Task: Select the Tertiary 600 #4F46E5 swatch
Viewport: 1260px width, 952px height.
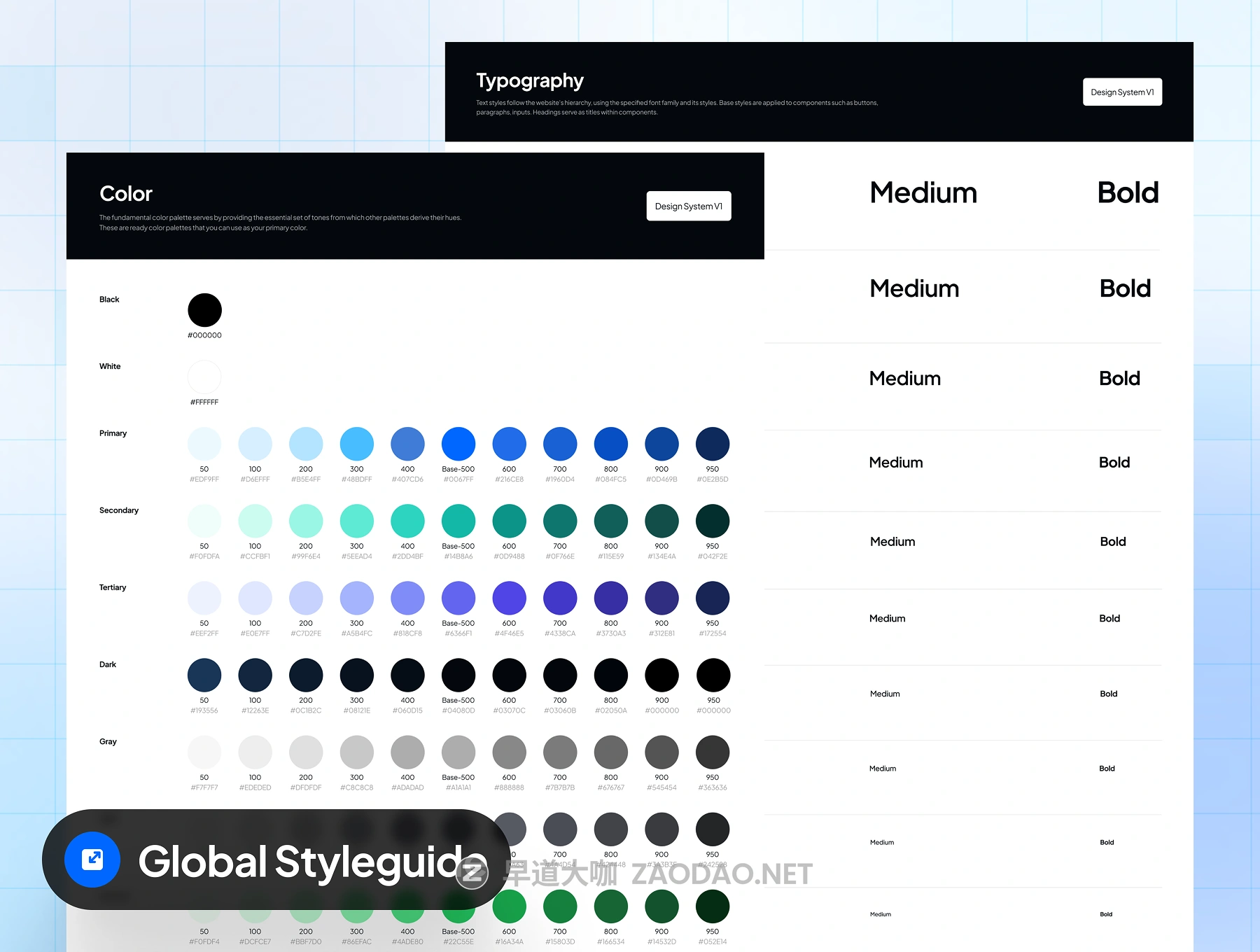Action: pyautogui.click(x=510, y=598)
